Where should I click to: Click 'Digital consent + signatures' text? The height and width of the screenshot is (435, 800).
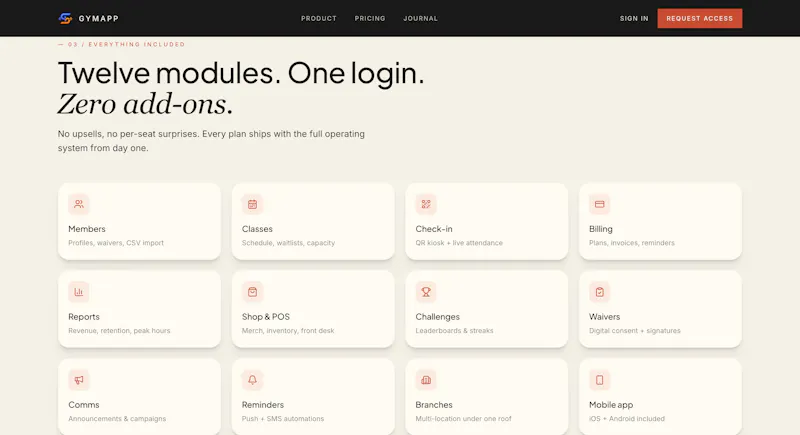[635, 330]
